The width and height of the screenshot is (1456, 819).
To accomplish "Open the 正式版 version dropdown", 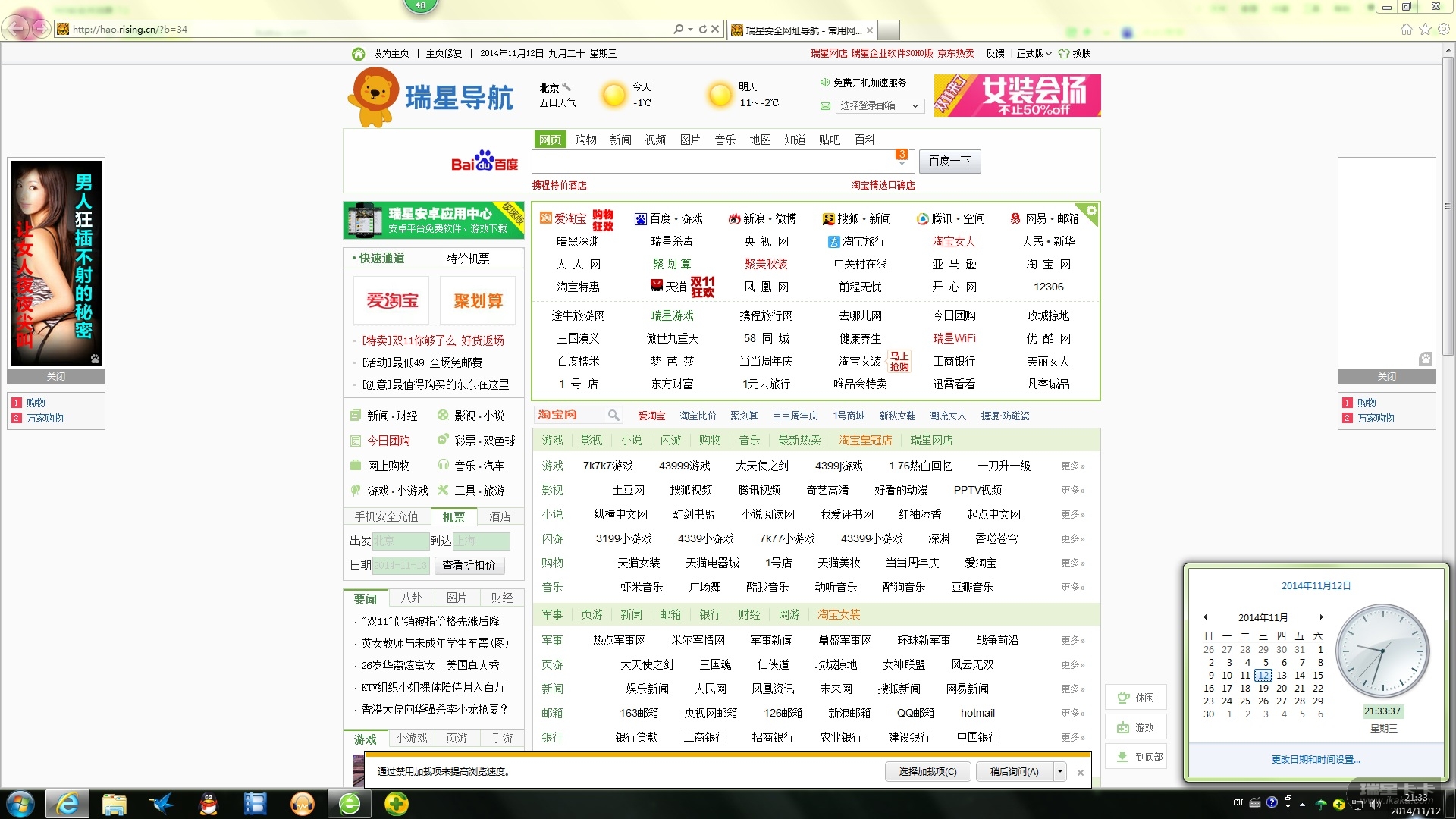I will [1034, 54].
